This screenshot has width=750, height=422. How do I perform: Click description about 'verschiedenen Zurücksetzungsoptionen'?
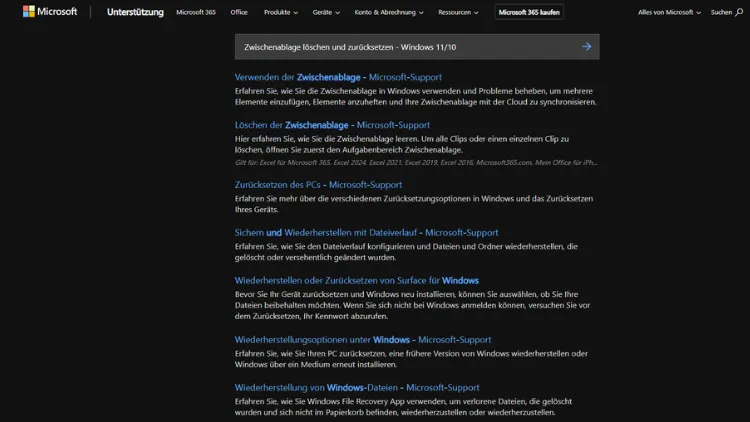(414, 204)
